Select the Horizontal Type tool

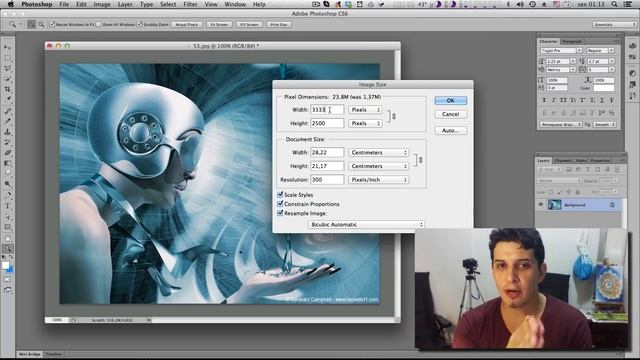pyautogui.click(x=7, y=206)
